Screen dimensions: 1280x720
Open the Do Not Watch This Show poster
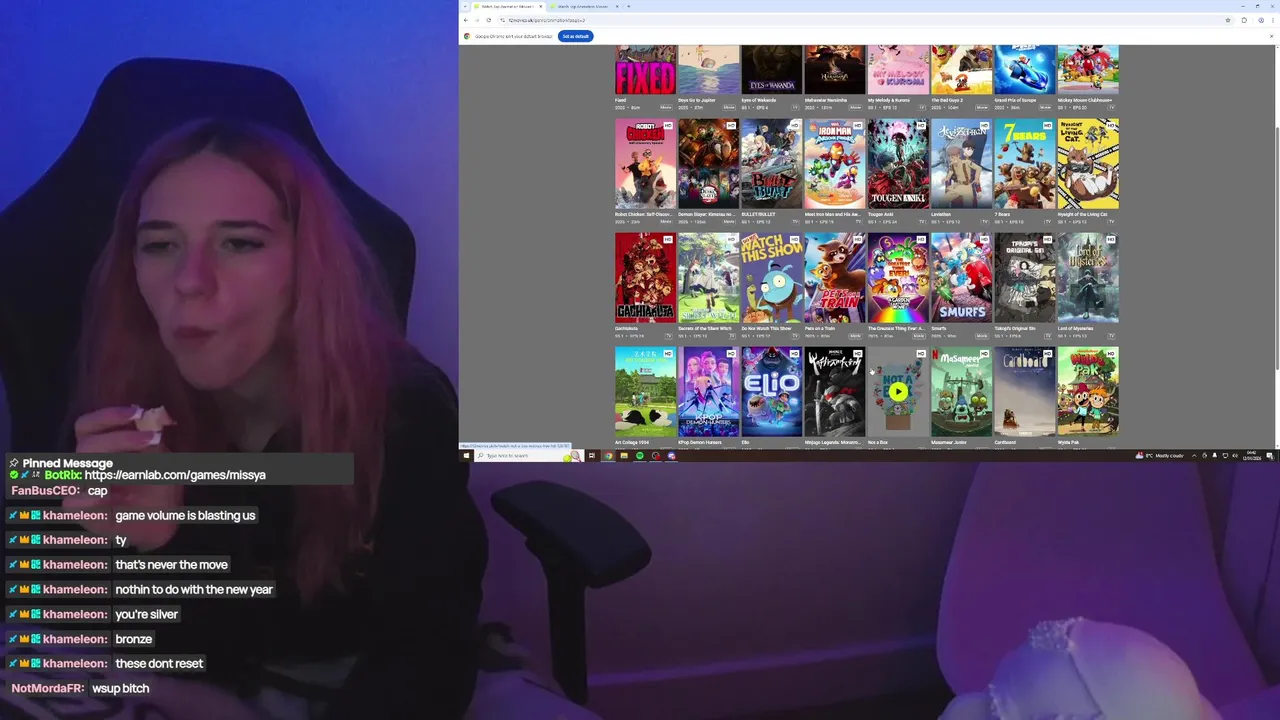pos(771,278)
